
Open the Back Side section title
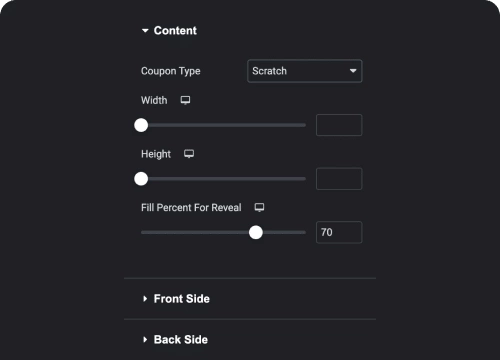point(181,340)
